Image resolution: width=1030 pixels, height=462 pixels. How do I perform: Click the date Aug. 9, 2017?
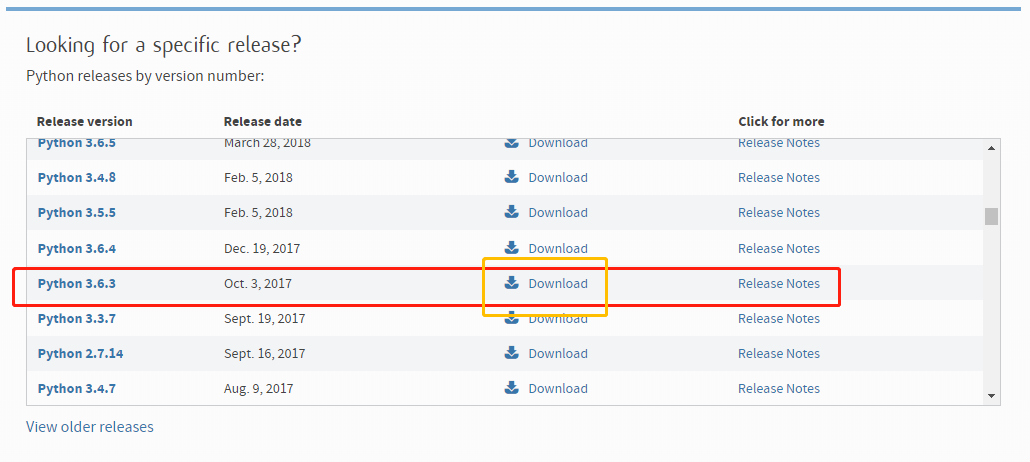tap(258, 388)
